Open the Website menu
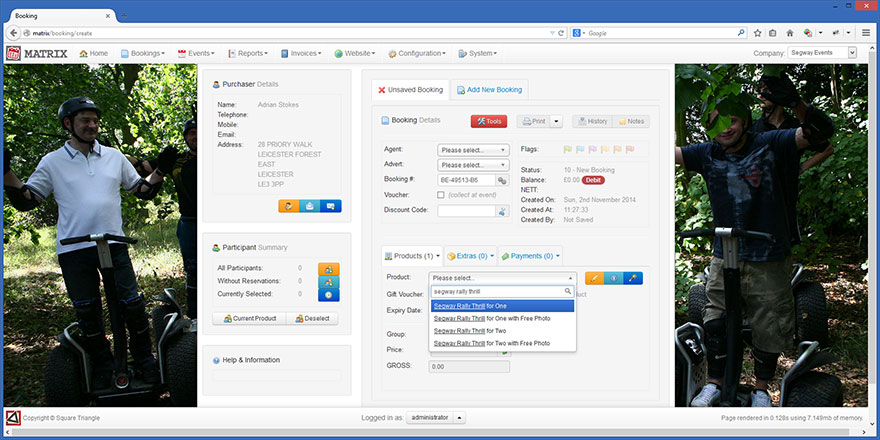 click(x=355, y=53)
